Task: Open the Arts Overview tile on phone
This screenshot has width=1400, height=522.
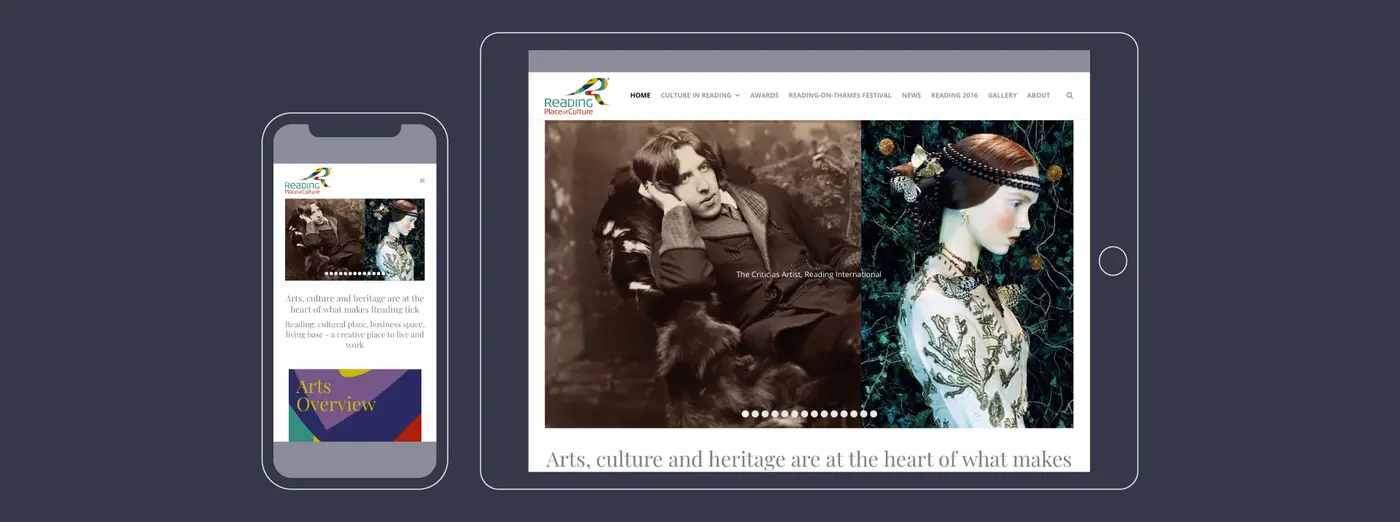Action: [355, 405]
